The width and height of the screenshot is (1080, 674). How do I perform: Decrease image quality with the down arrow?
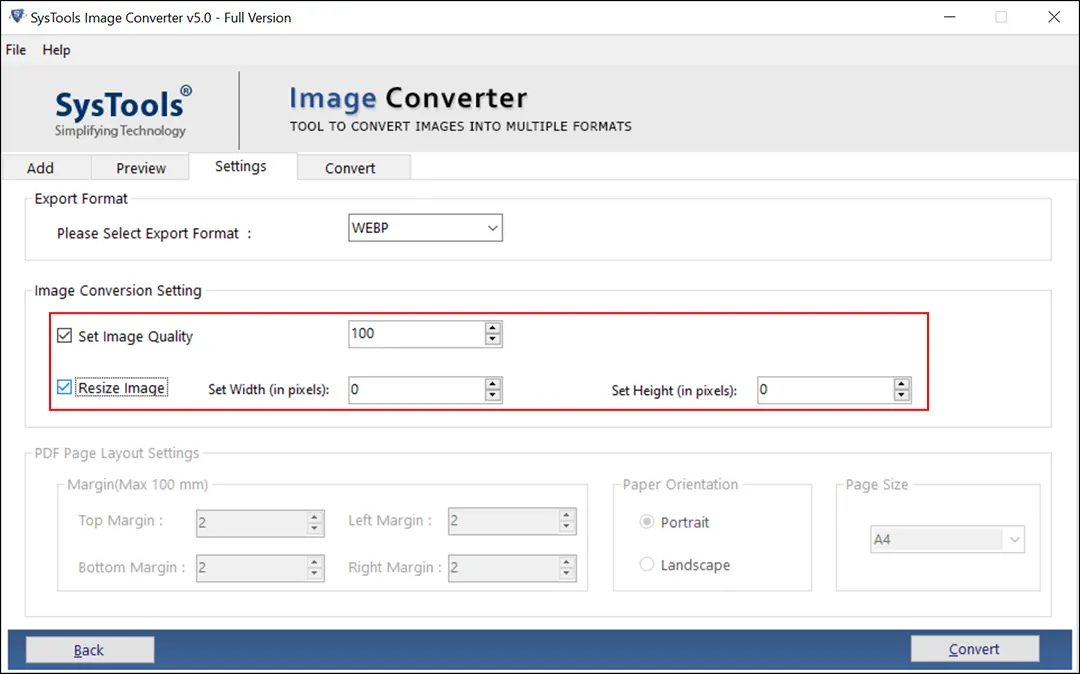[x=492, y=339]
